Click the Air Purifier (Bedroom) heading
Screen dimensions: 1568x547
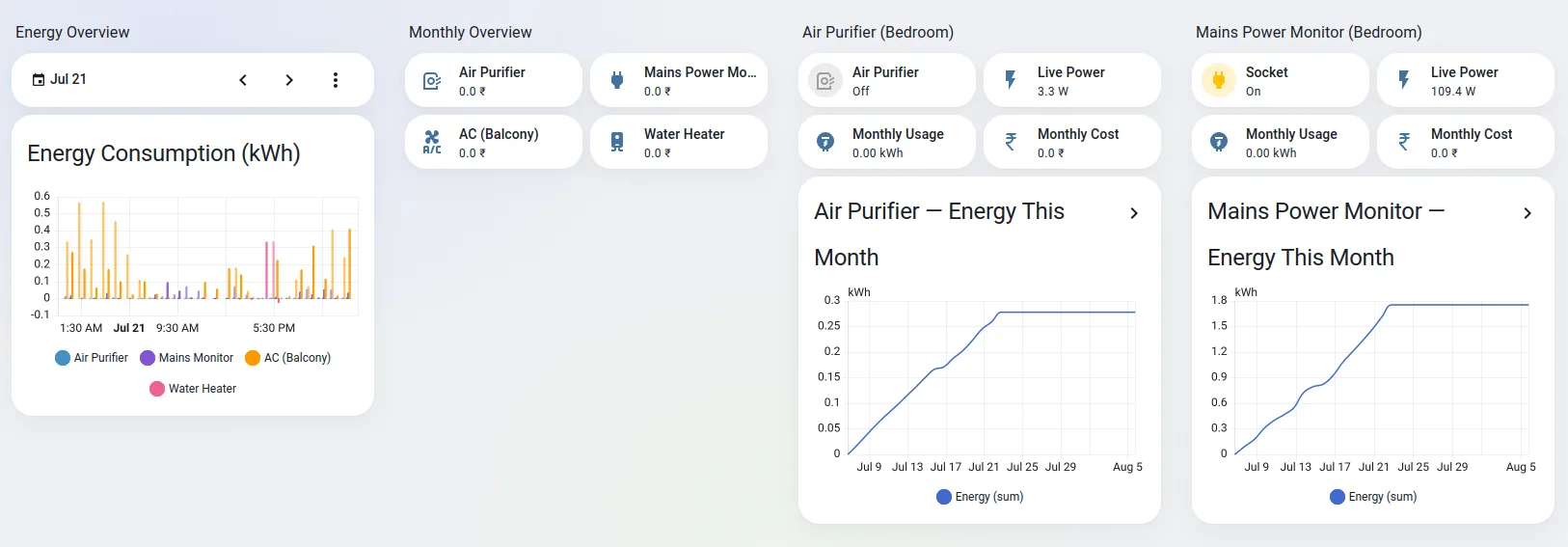878,32
